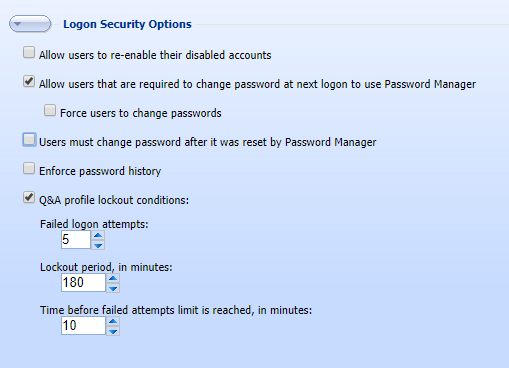Click the Logon Security Options heading text
Viewport: 509px width, 368px height.
pos(127,24)
